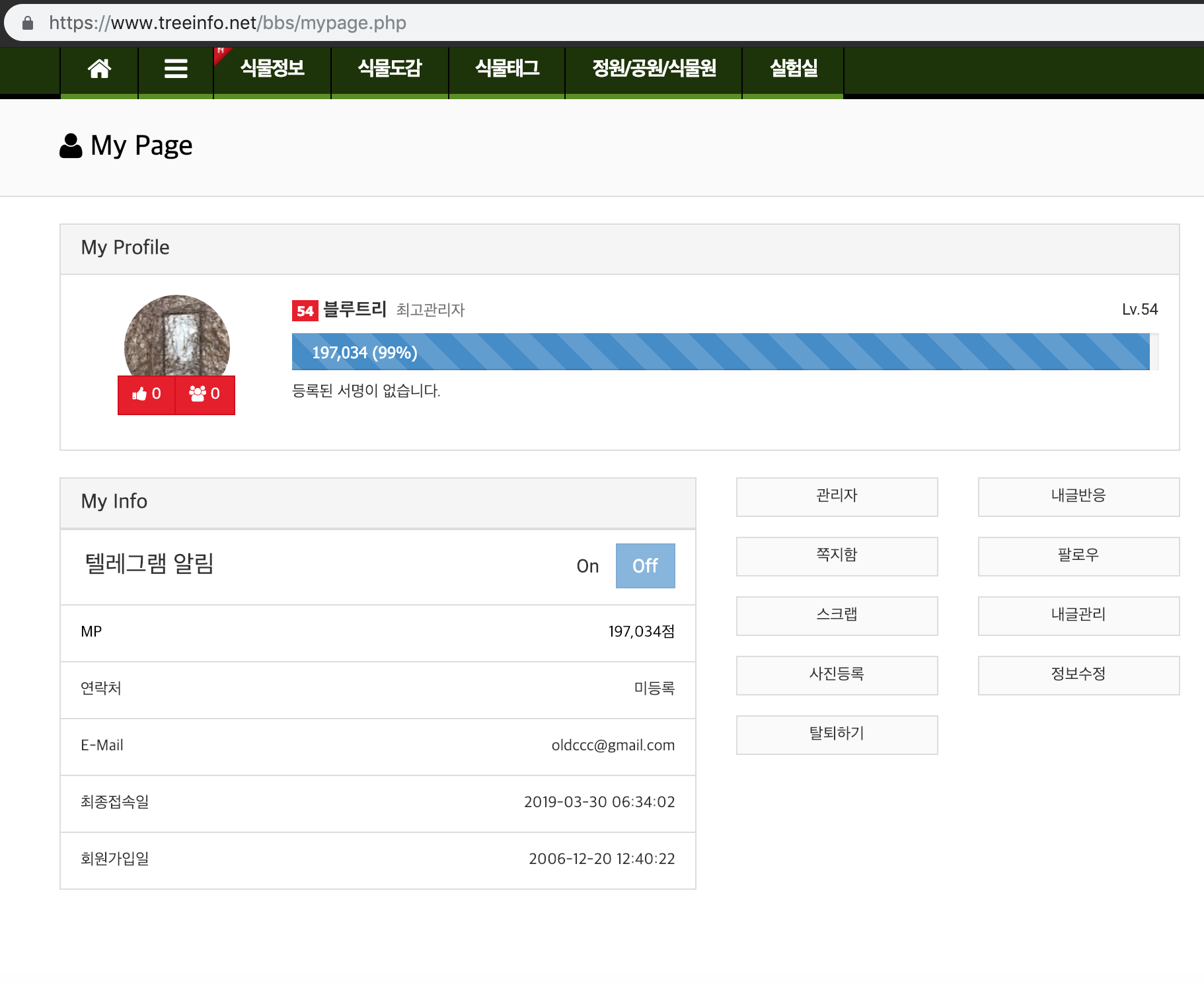Open 쪽지함 message box
Viewport: 1204px width, 985px height.
tap(837, 556)
